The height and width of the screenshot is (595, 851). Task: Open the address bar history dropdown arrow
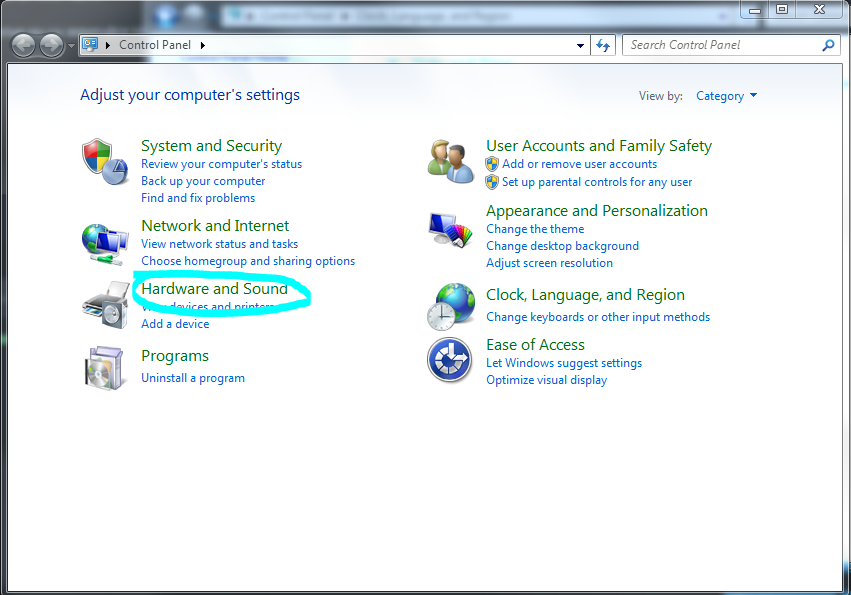(x=580, y=46)
